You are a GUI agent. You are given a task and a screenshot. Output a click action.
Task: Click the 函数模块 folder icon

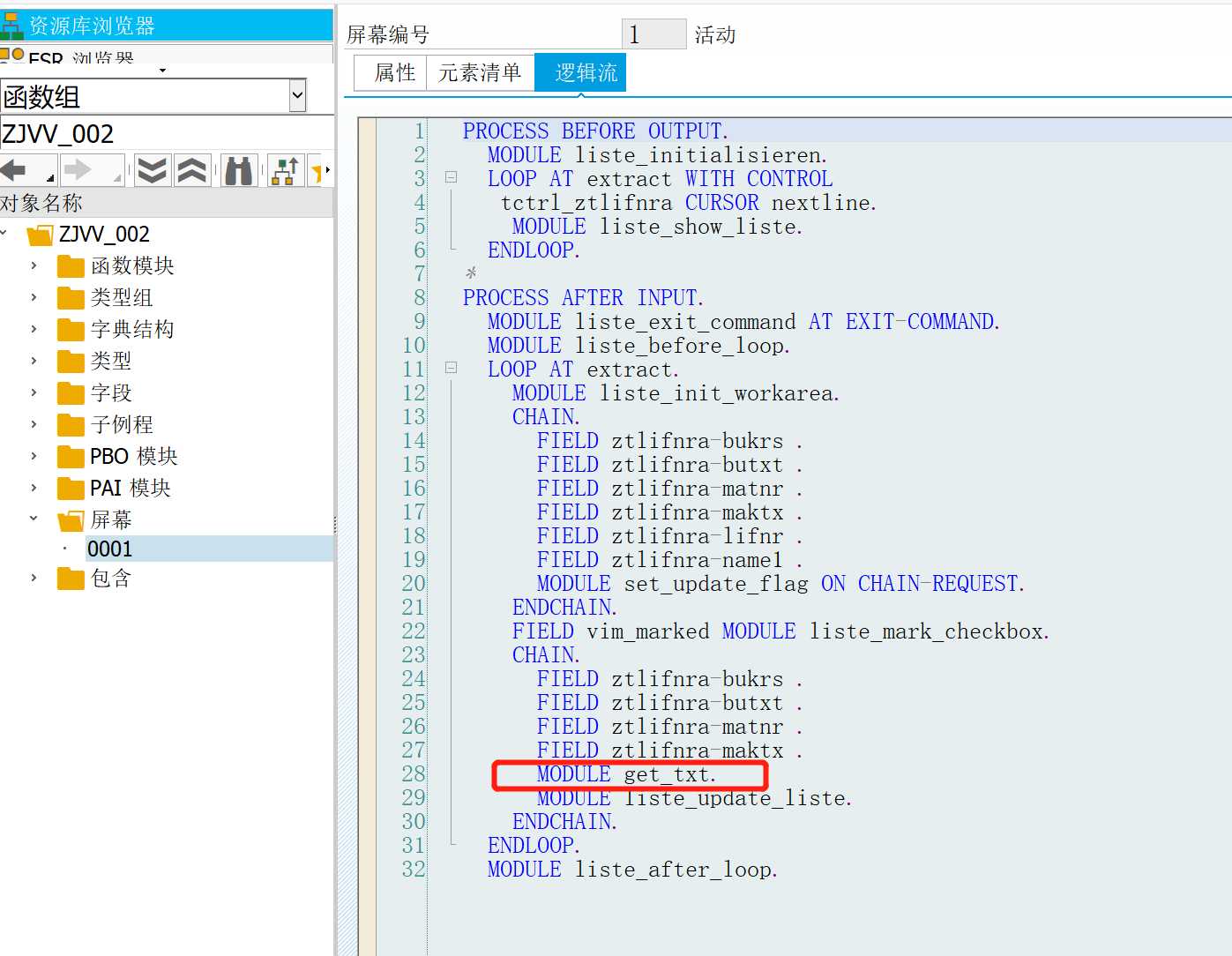pos(71,266)
